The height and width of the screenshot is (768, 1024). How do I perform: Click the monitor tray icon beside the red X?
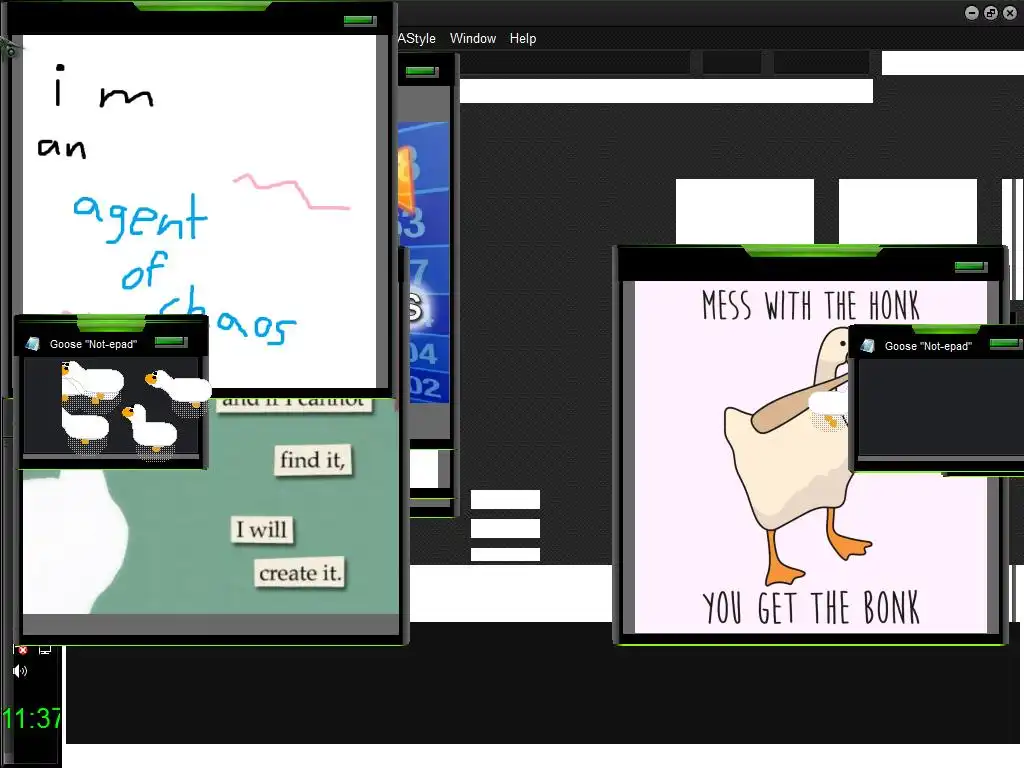click(x=44, y=650)
